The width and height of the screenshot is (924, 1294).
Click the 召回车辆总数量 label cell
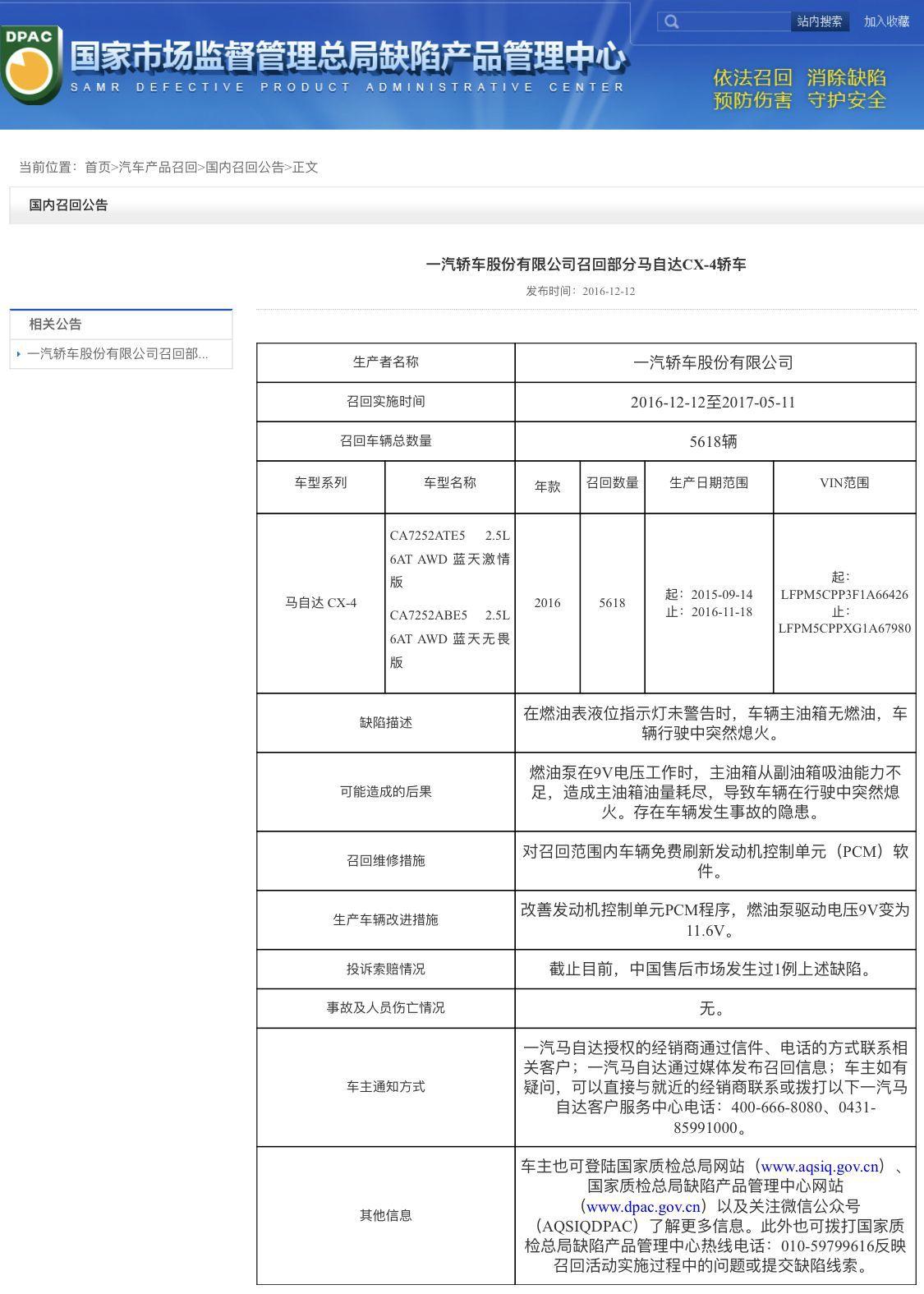[x=386, y=441]
